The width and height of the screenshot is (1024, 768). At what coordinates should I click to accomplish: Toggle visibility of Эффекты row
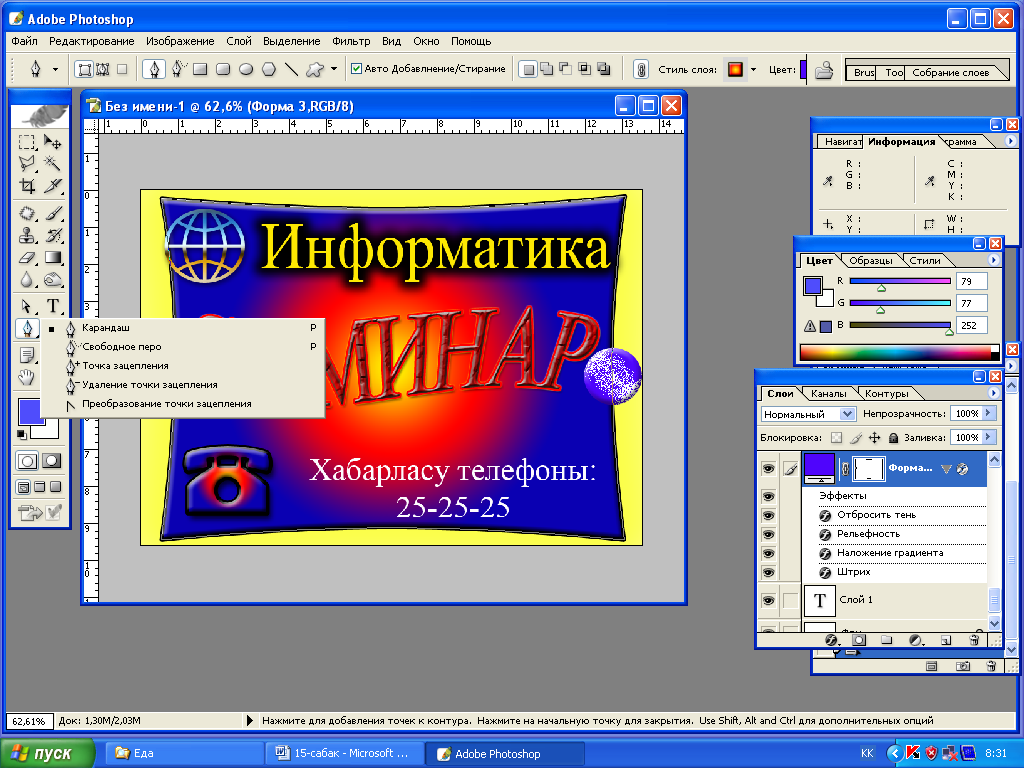coord(769,496)
